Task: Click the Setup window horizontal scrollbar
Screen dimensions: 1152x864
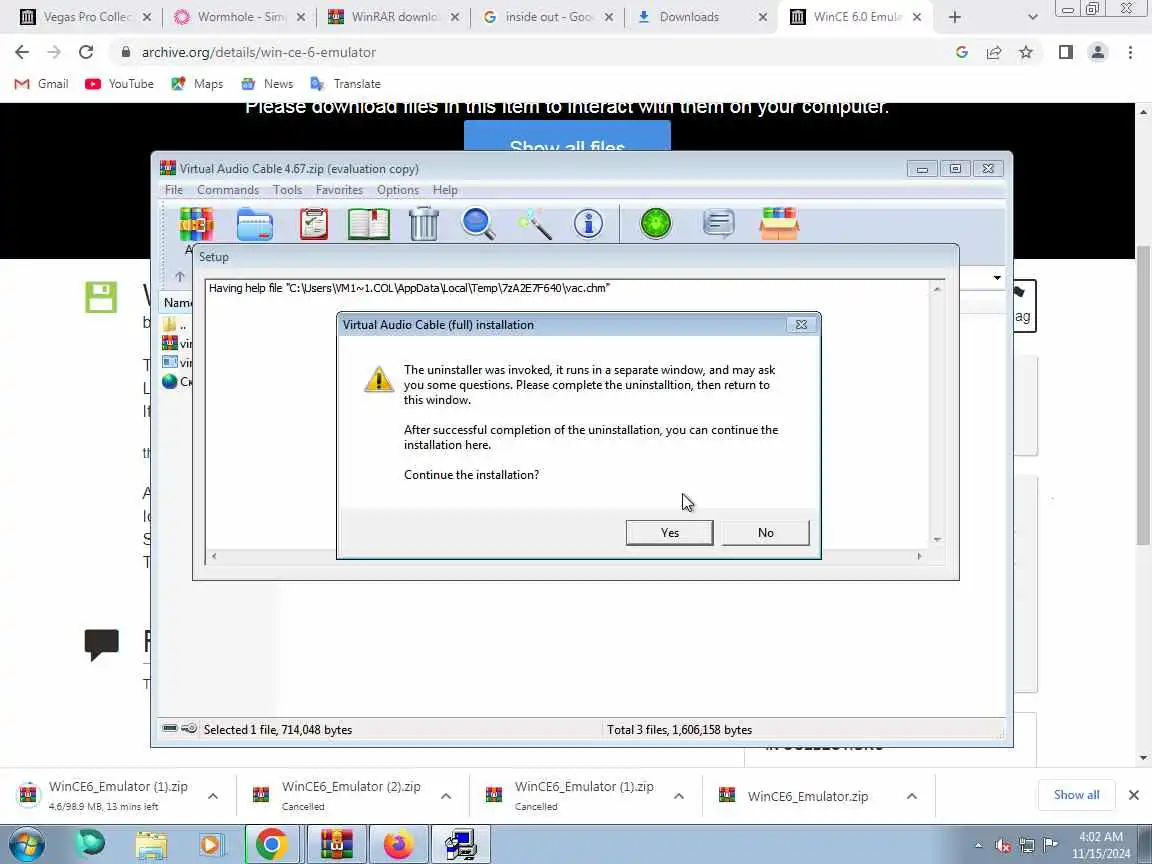Action: [x=566, y=556]
